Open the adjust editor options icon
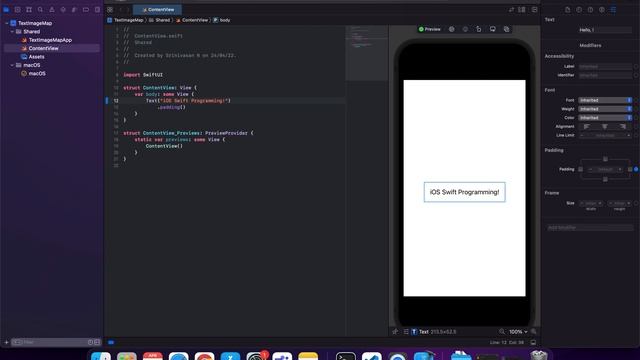 (x=522, y=9)
